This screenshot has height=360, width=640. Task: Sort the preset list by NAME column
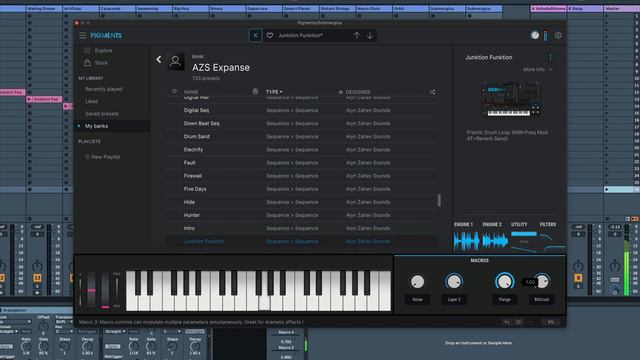click(x=191, y=92)
